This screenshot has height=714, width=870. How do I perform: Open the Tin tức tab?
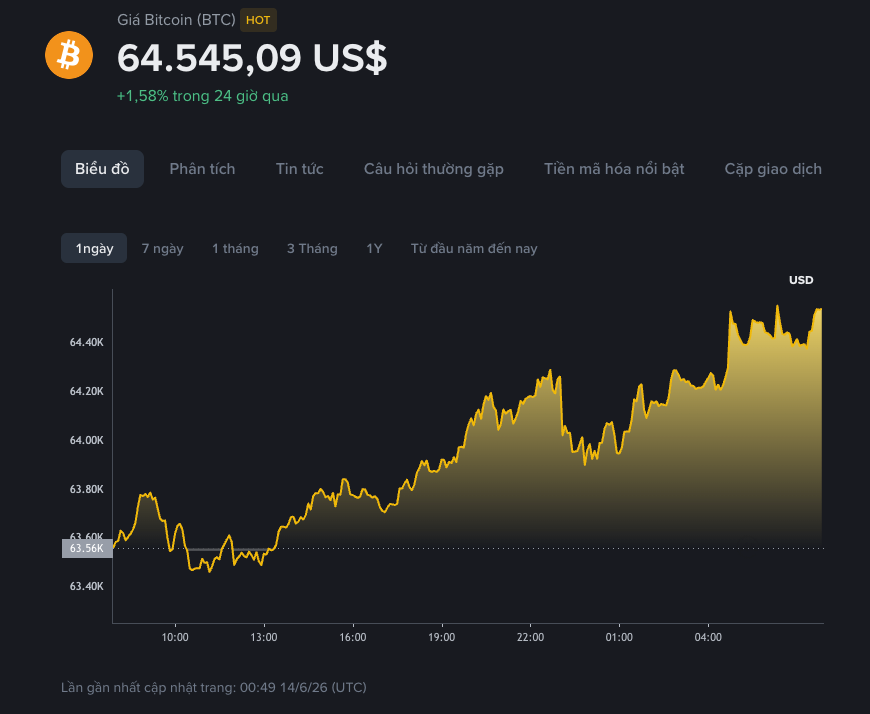pos(300,169)
